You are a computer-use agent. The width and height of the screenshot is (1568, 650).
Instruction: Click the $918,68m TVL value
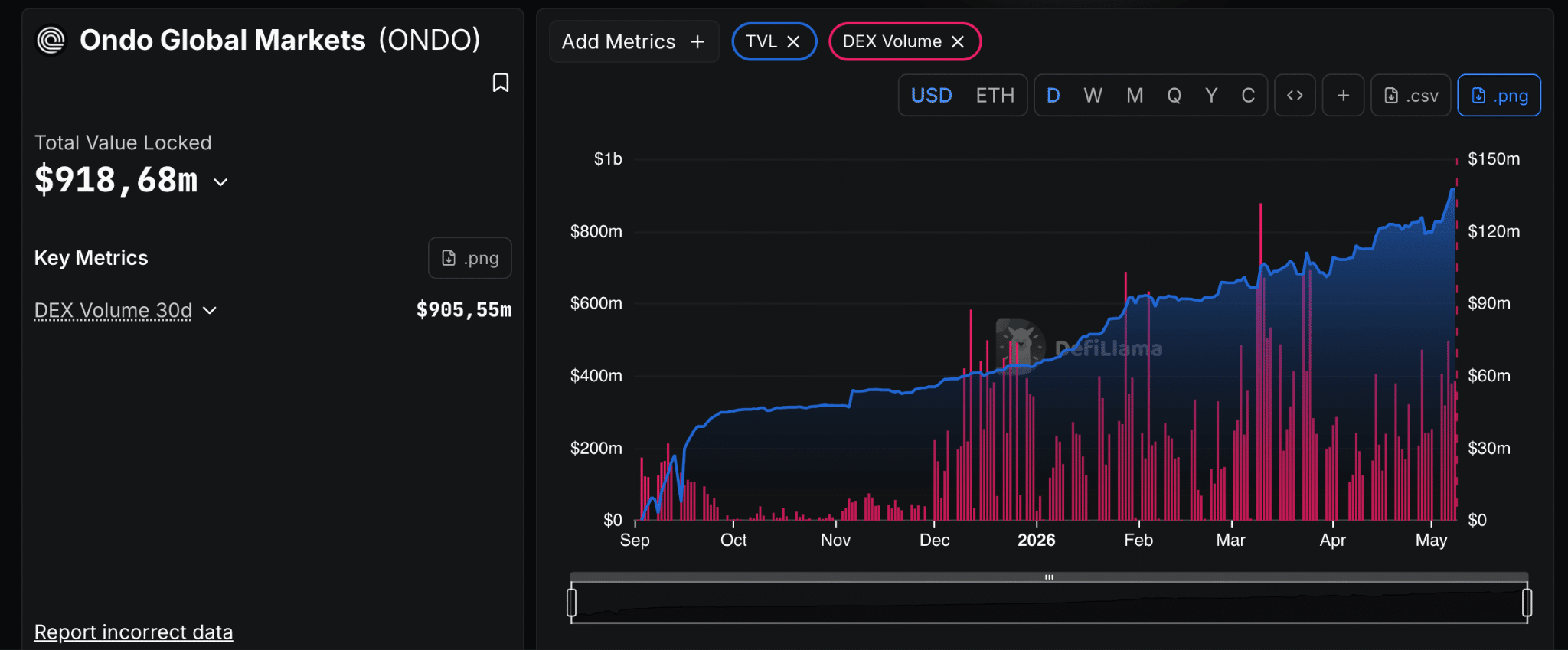click(116, 180)
